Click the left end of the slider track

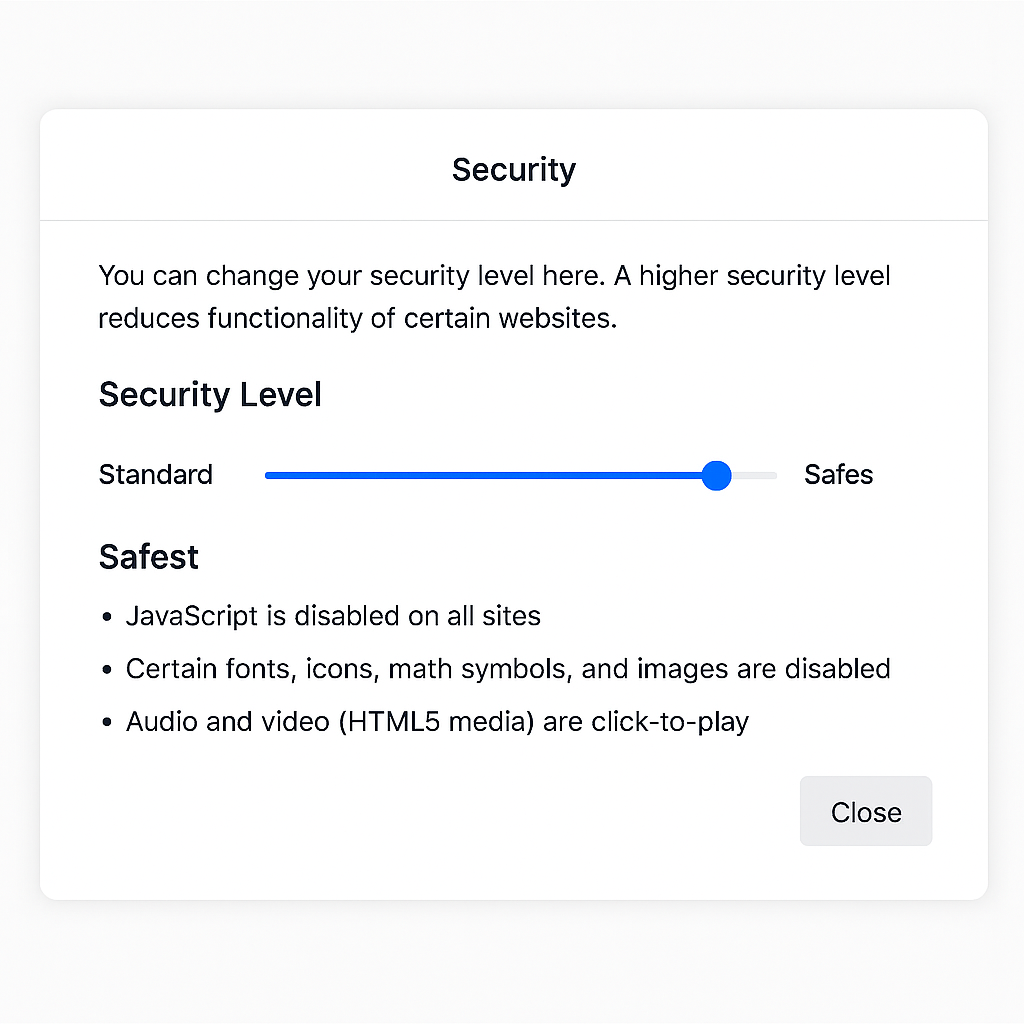pyautogui.click(x=268, y=475)
